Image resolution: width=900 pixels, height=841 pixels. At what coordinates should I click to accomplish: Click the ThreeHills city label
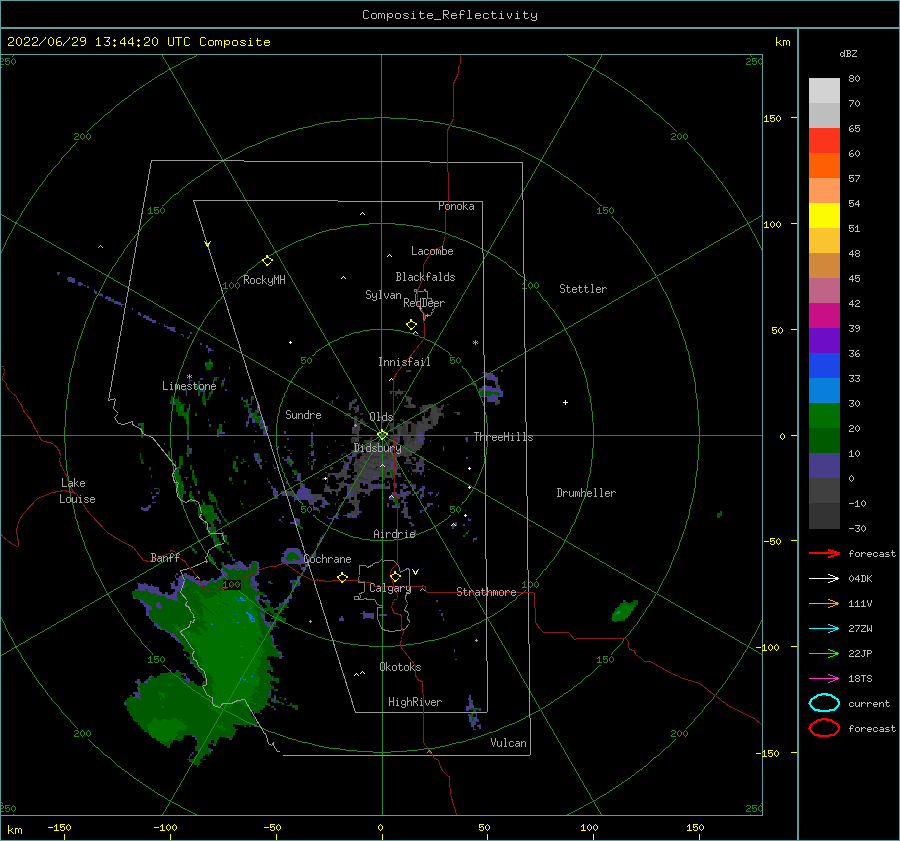point(503,437)
